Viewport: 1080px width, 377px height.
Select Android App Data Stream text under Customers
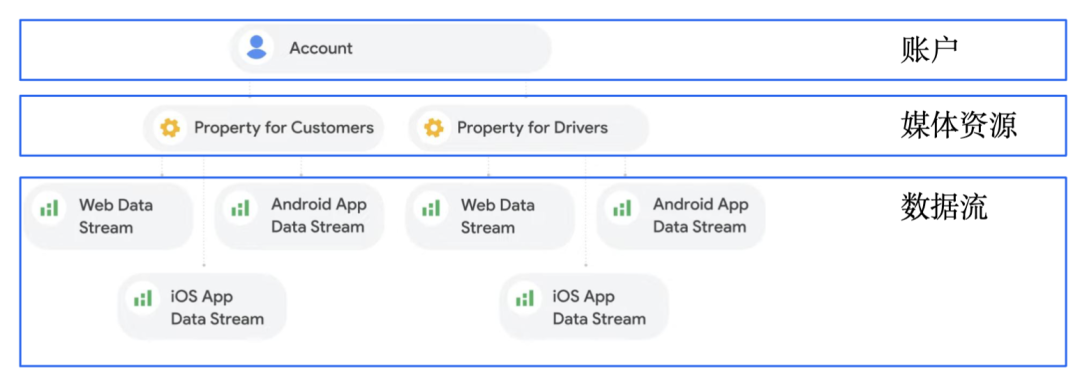point(319,216)
